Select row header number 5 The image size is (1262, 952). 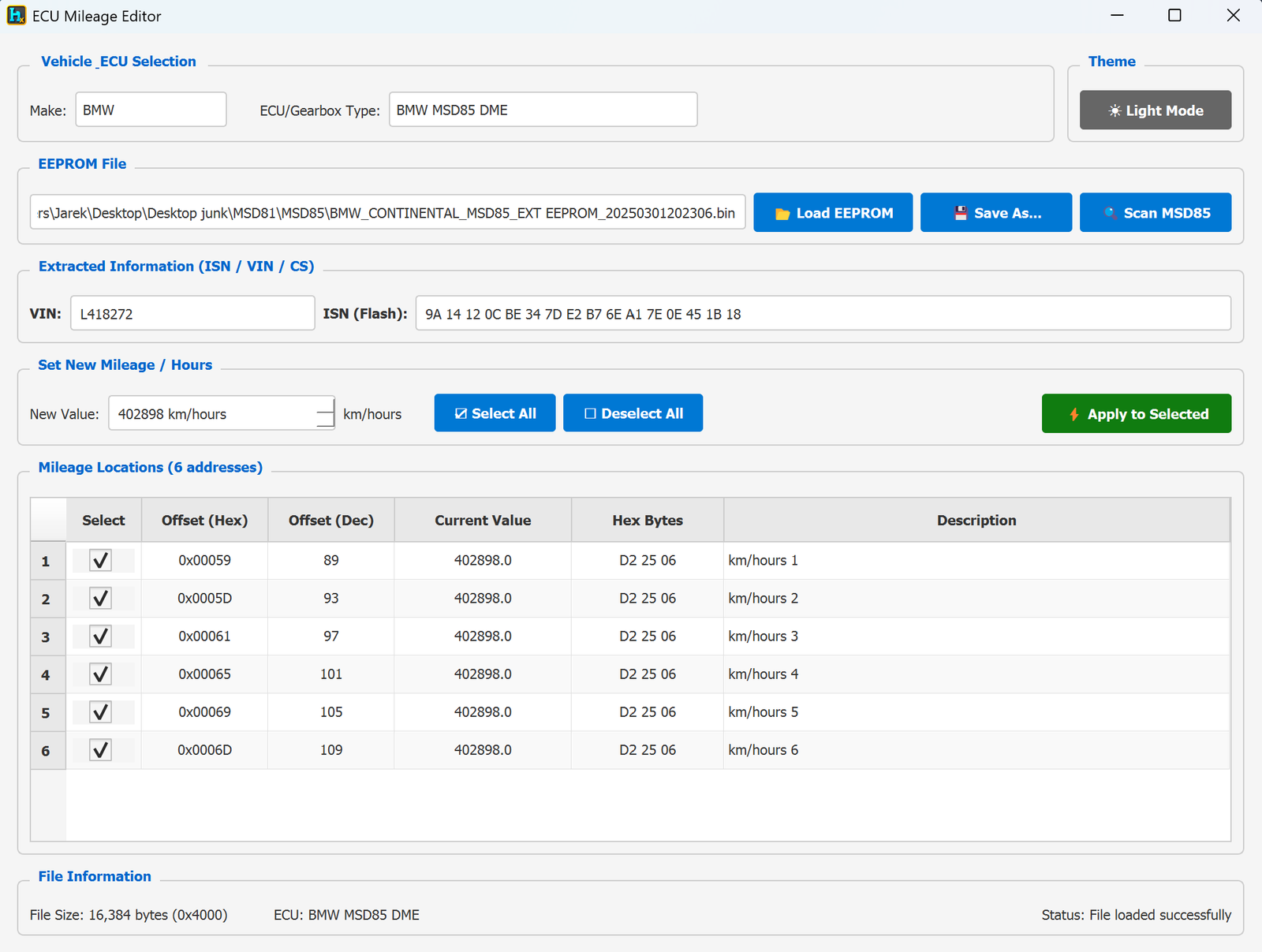pos(48,712)
